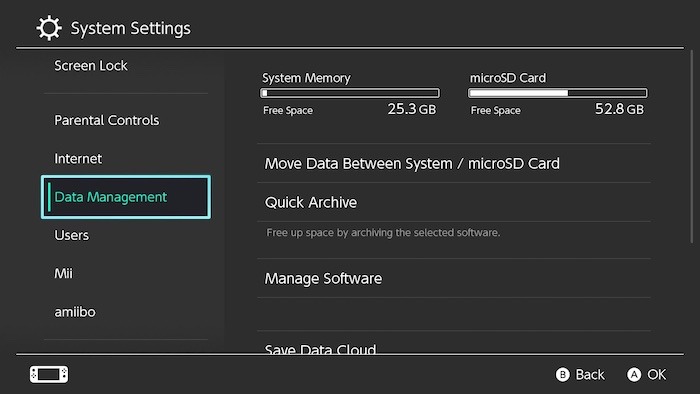The height and width of the screenshot is (394, 700).
Task: Click Free Space label under microSD Card
Action: tap(496, 110)
